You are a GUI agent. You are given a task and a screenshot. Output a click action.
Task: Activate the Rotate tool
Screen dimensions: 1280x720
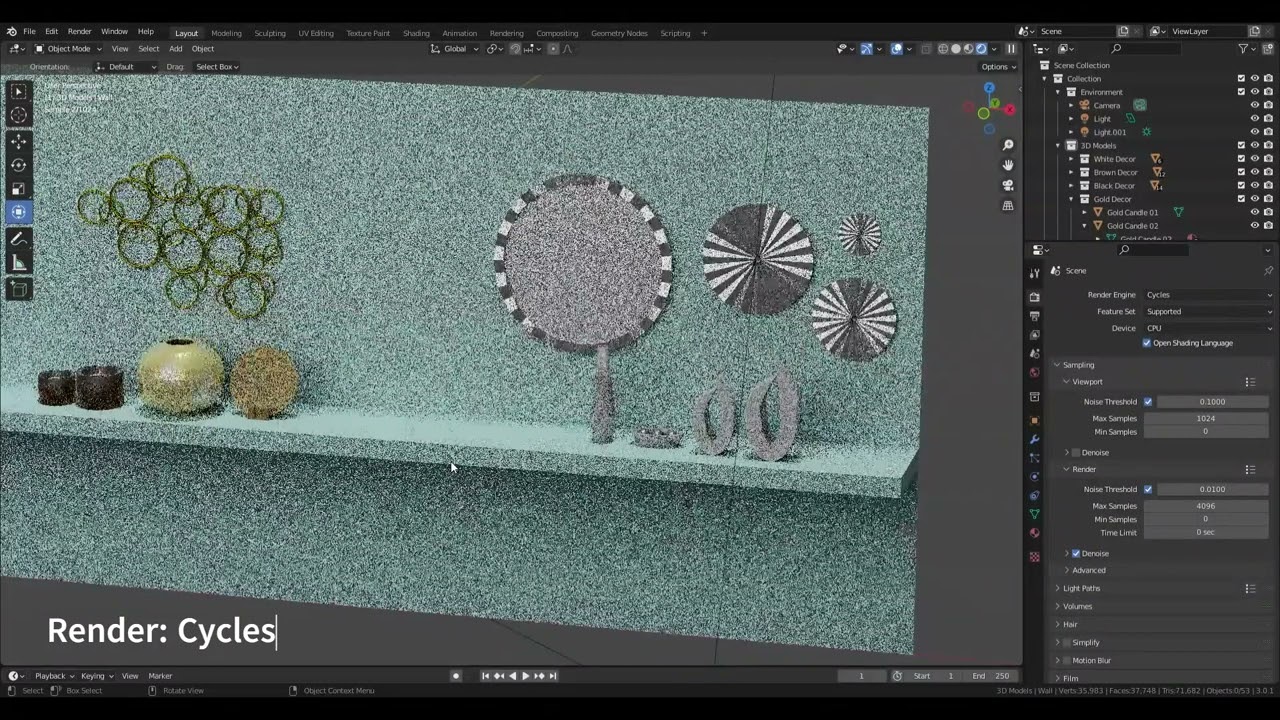click(x=19, y=165)
